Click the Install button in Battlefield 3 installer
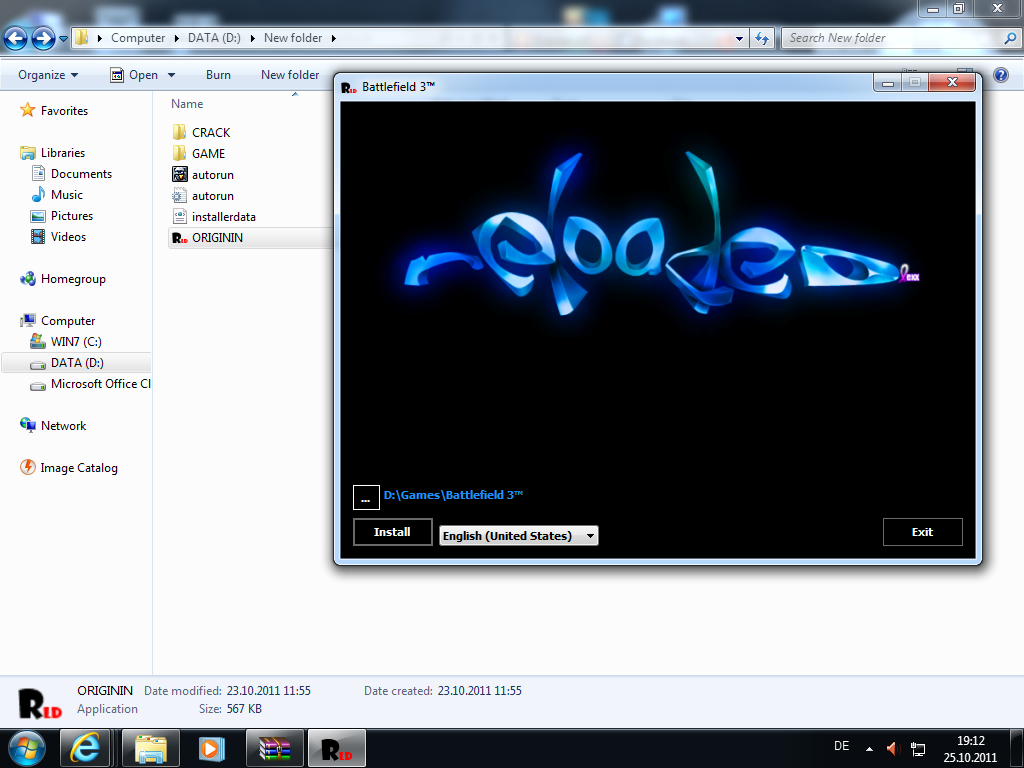The height and width of the screenshot is (768, 1024). (392, 532)
